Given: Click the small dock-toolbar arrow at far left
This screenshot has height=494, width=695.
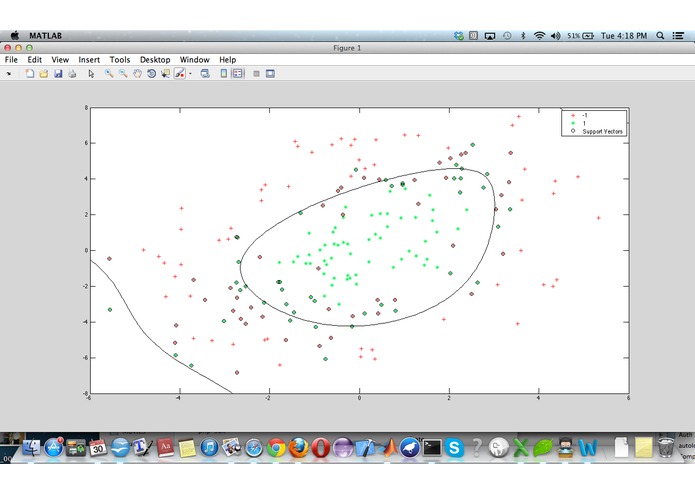Looking at the screenshot, I should (x=8, y=74).
